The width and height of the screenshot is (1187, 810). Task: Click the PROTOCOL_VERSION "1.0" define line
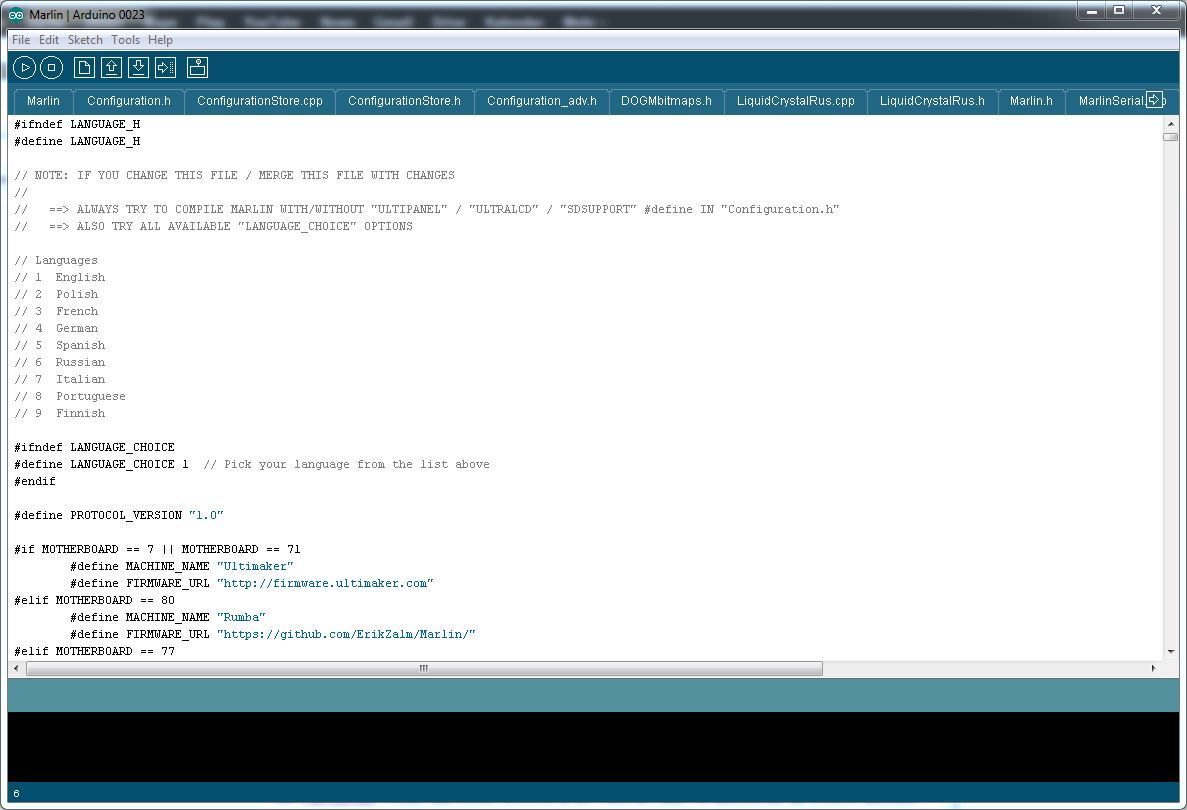click(x=119, y=516)
